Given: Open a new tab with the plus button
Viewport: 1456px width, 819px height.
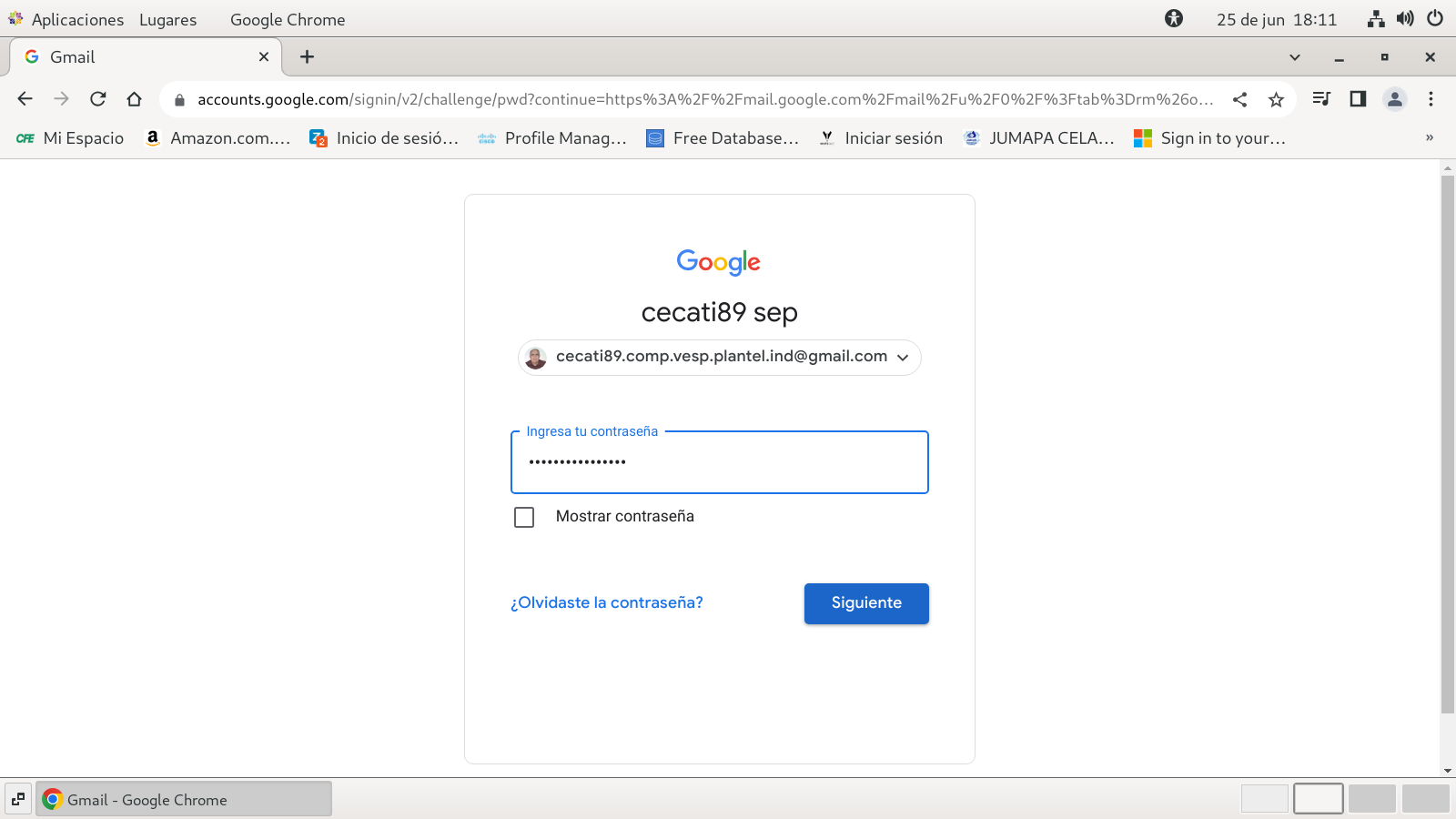Looking at the screenshot, I should [x=308, y=56].
